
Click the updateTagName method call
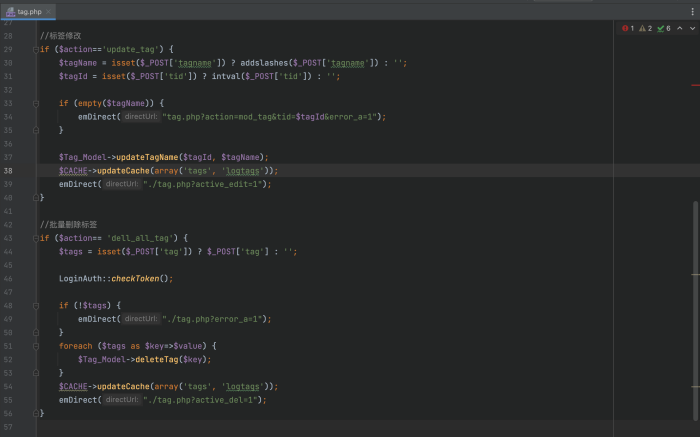[x=147, y=157]
